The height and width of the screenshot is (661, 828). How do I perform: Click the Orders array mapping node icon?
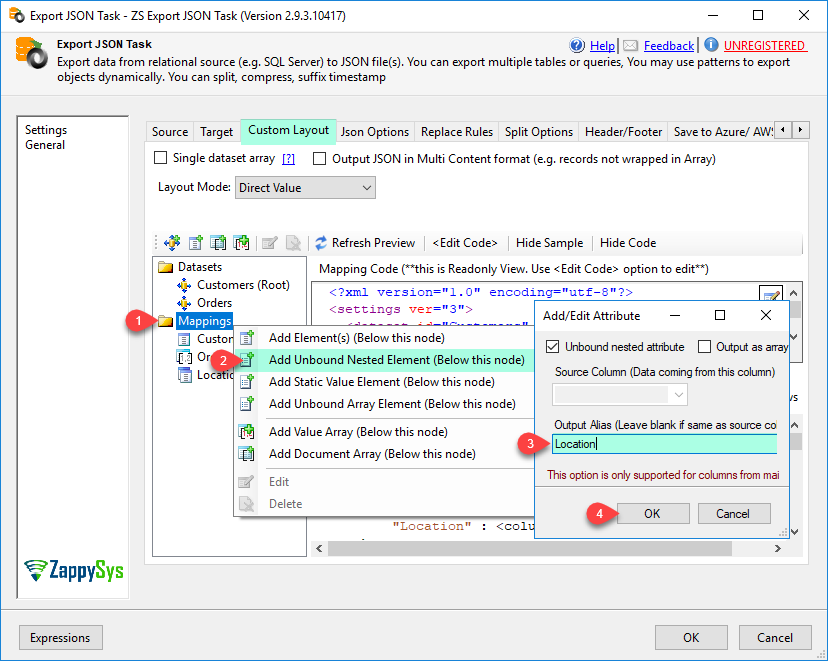pyautogui.click(x=184, y=357)
